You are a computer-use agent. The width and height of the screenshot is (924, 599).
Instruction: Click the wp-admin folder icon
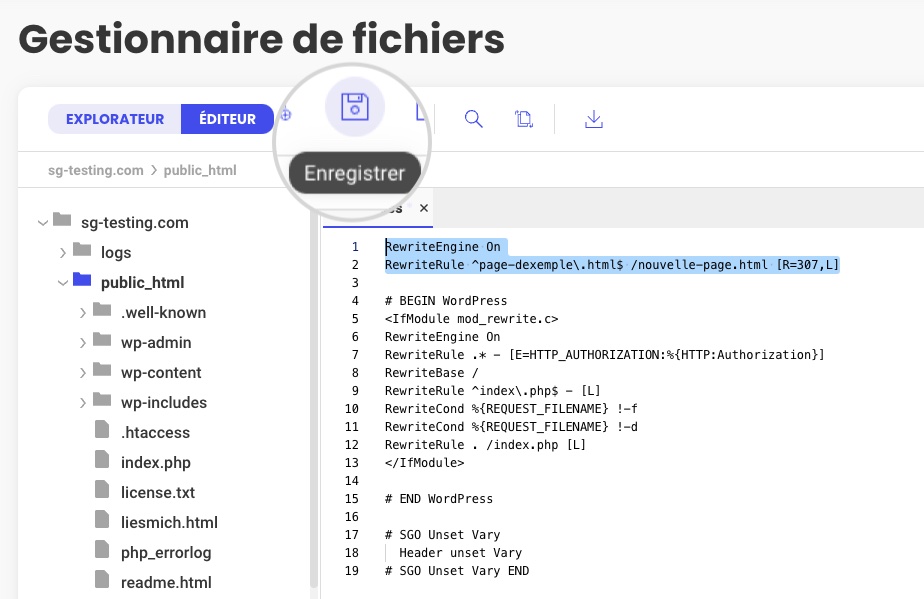click(102, 340)
